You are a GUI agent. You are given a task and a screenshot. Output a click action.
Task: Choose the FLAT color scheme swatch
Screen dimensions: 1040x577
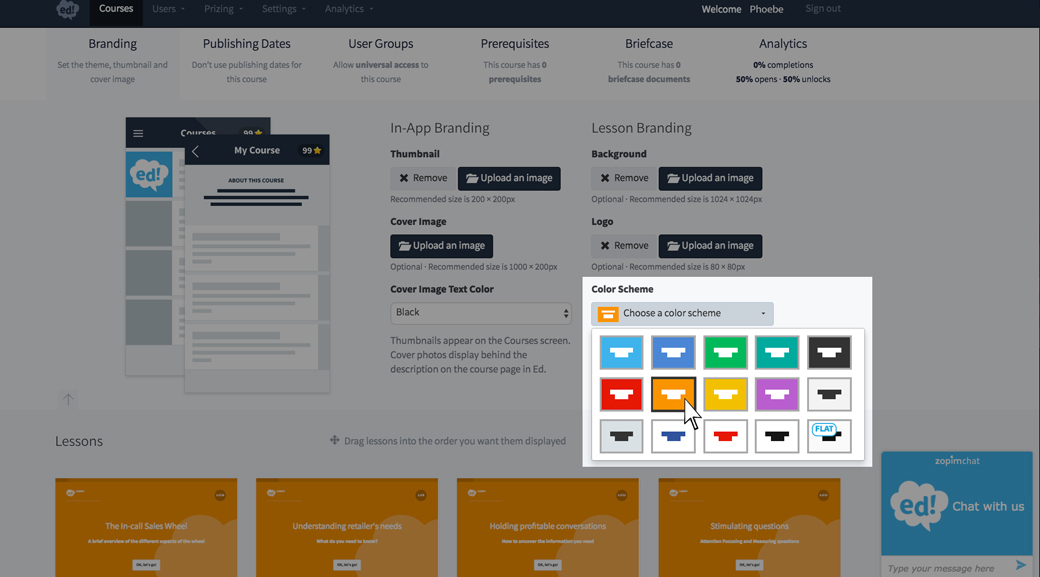click(829, 436)
